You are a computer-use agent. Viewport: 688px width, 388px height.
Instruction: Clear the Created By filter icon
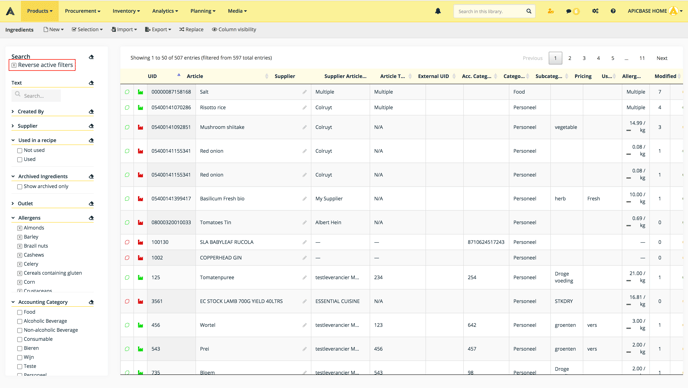click(91, 112)
